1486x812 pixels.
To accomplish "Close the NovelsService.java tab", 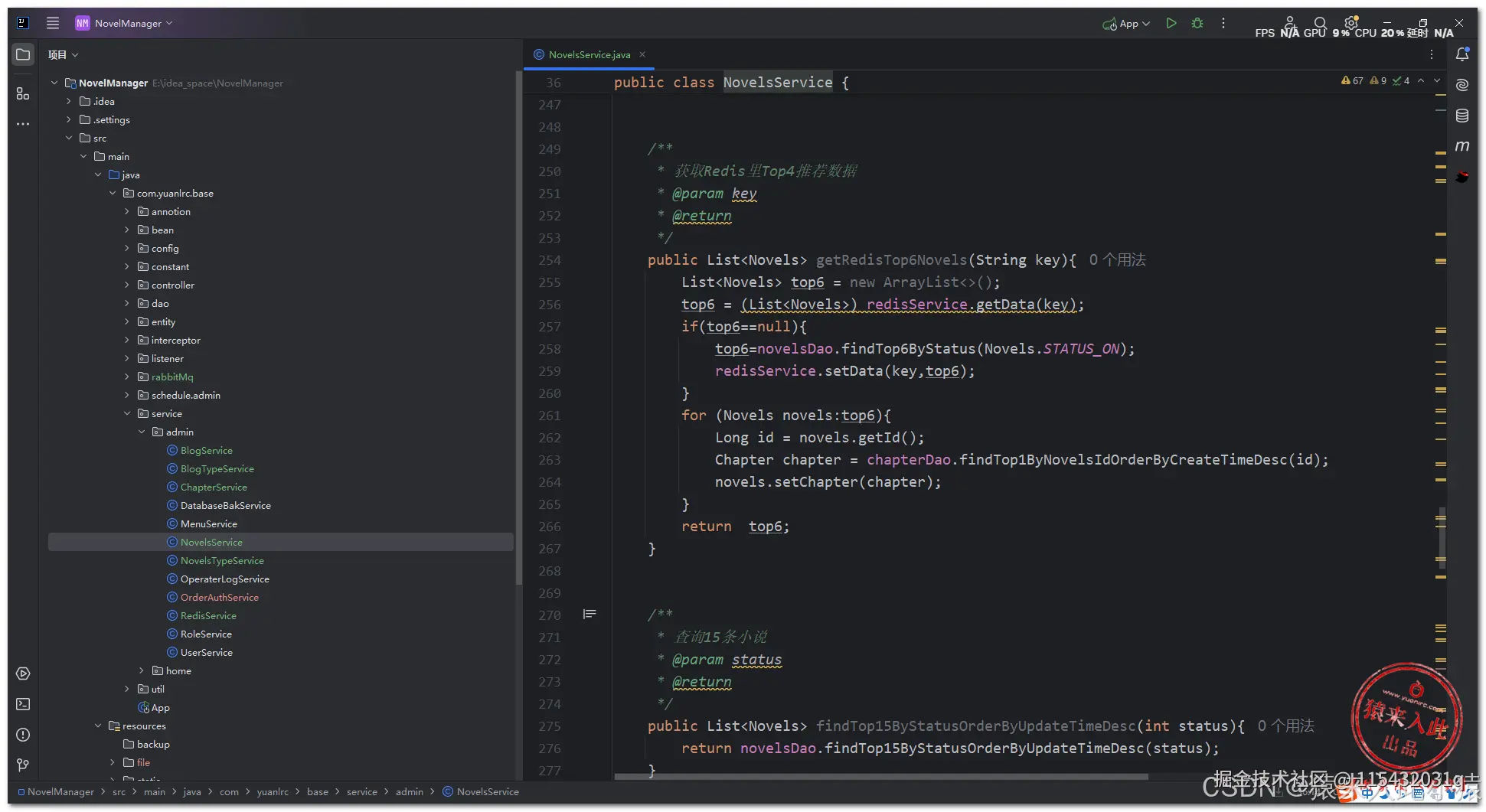I will point(643,54).
